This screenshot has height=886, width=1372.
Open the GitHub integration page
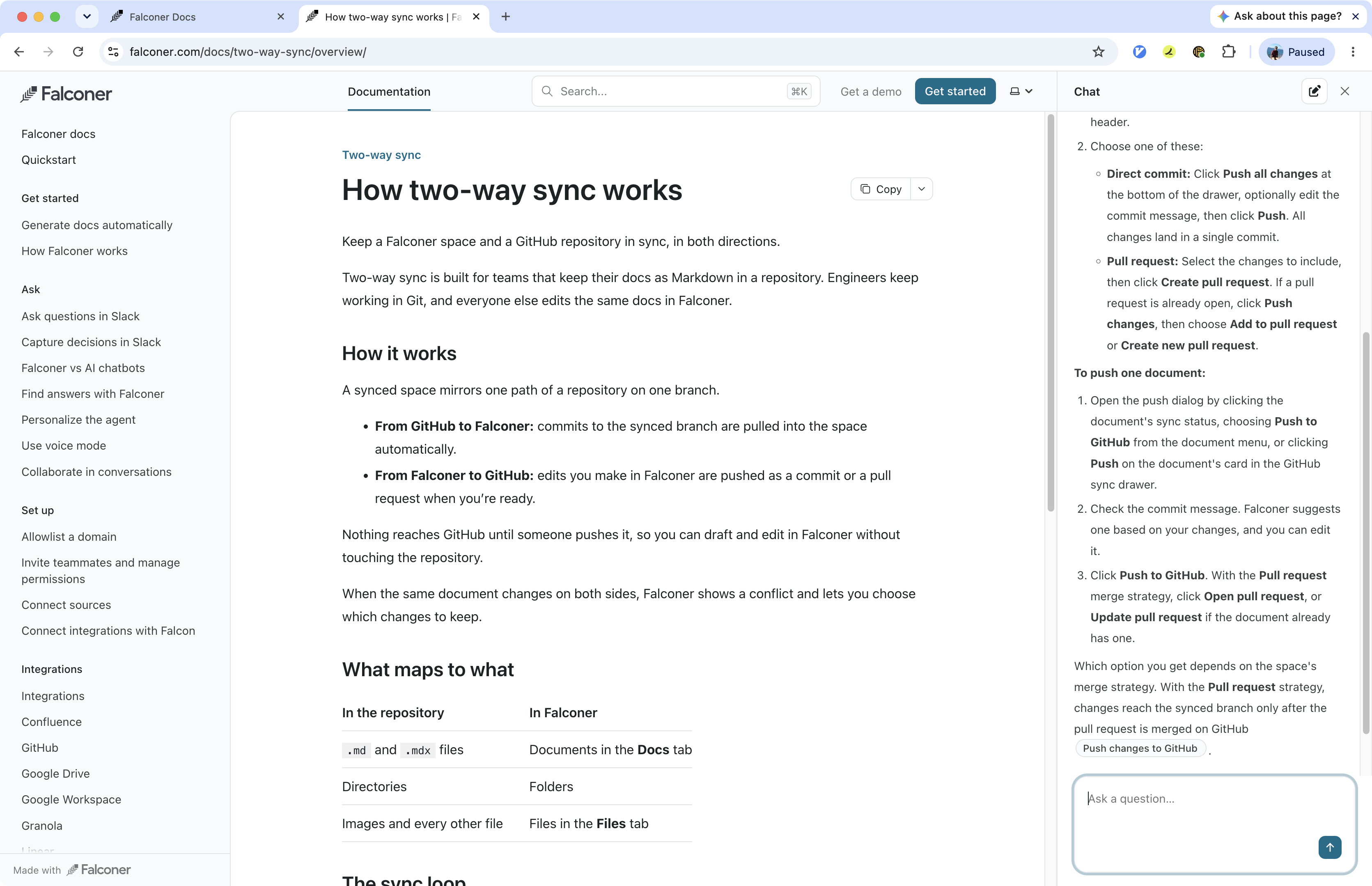pyautogui.click(x=40, y=748)
